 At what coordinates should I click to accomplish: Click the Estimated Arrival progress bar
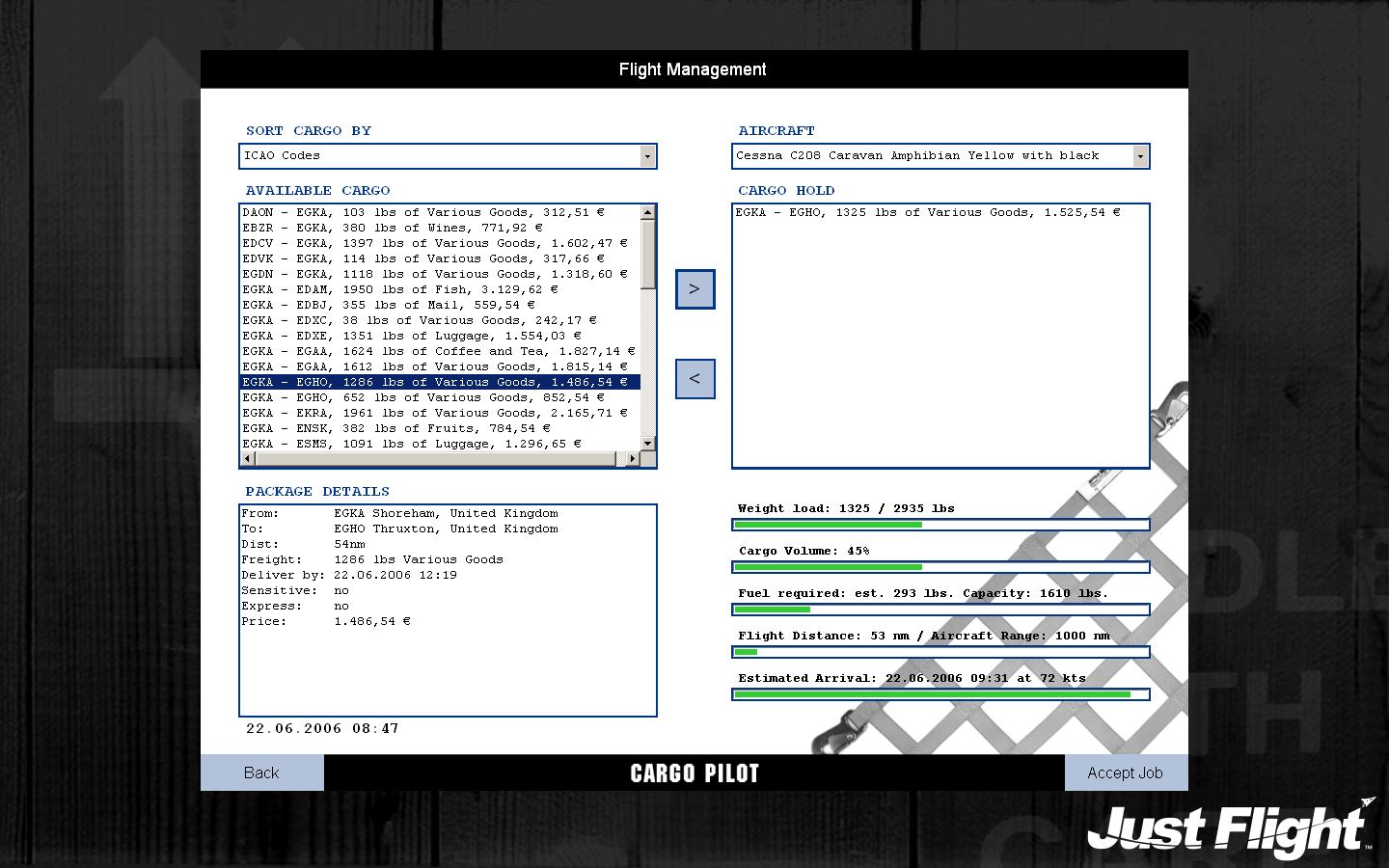[x=940, y=694]
